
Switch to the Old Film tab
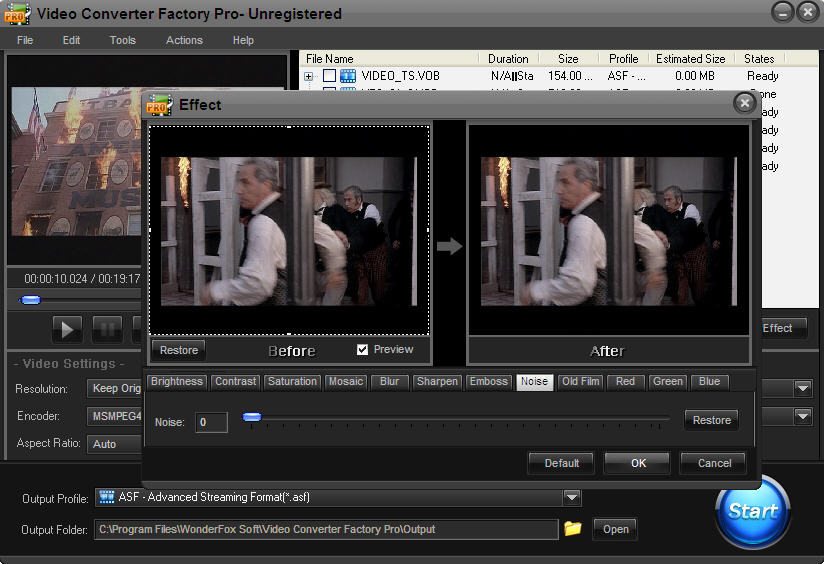[580, 382]
